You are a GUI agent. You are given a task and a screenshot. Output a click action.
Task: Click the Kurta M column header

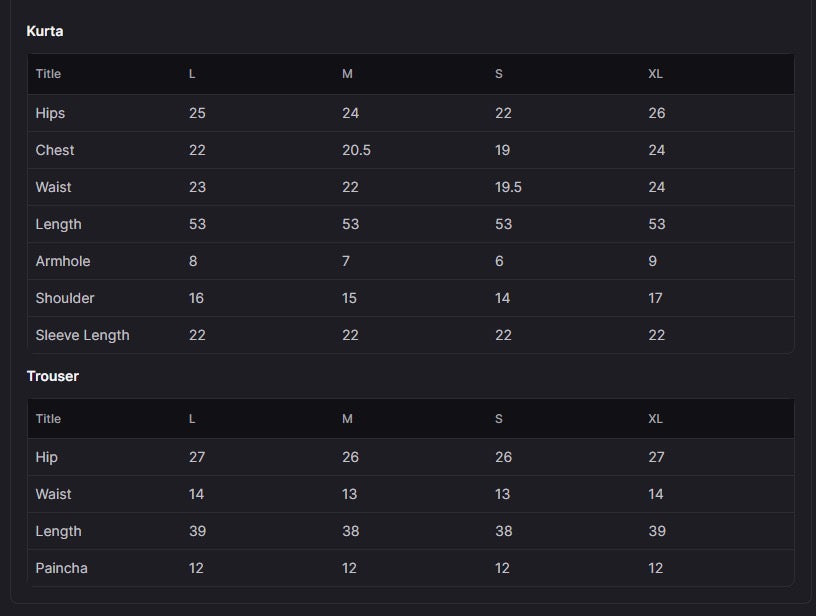tap(347, 74)
